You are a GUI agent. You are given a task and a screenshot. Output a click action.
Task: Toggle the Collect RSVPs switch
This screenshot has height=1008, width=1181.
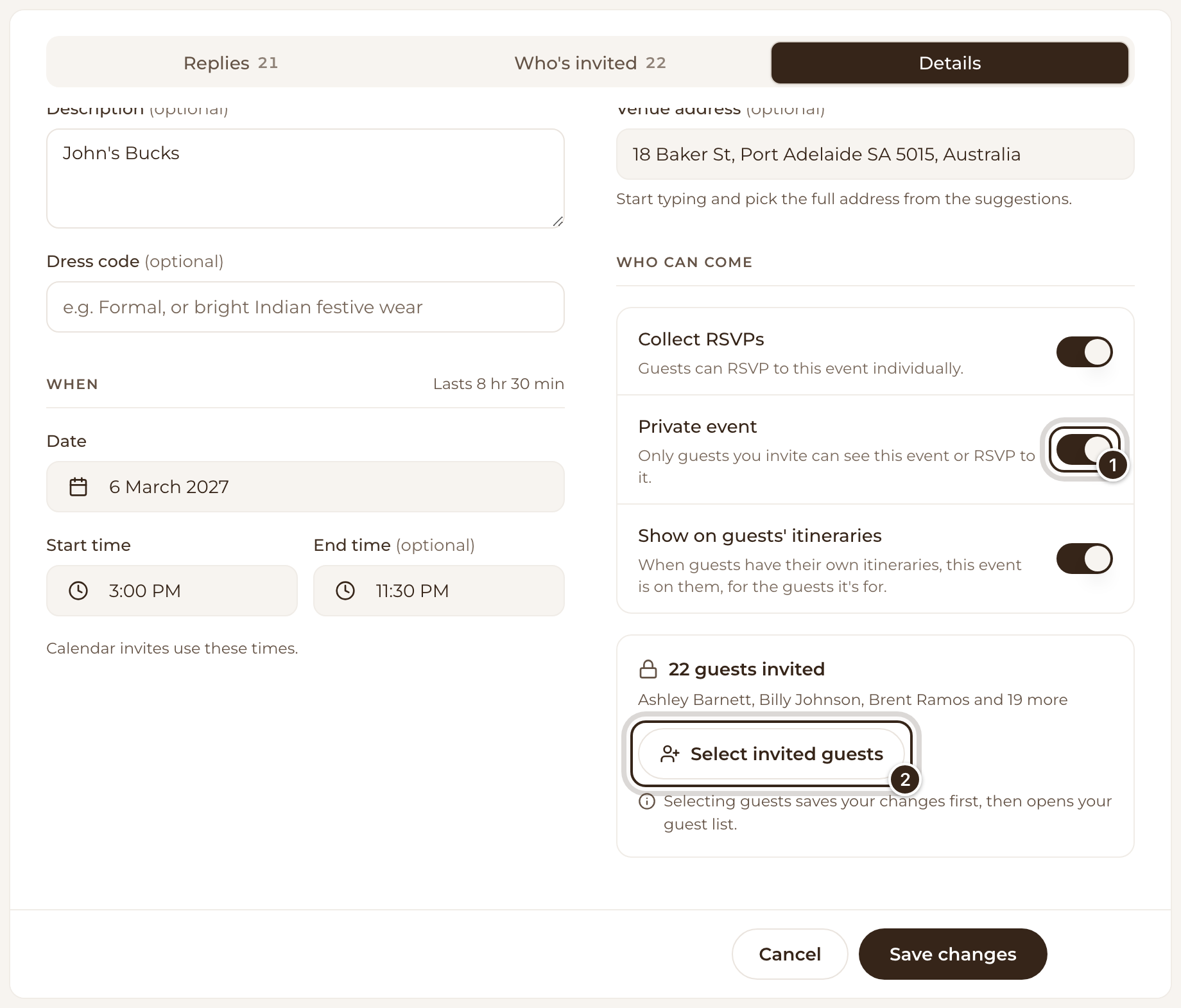click(1085, 352)
